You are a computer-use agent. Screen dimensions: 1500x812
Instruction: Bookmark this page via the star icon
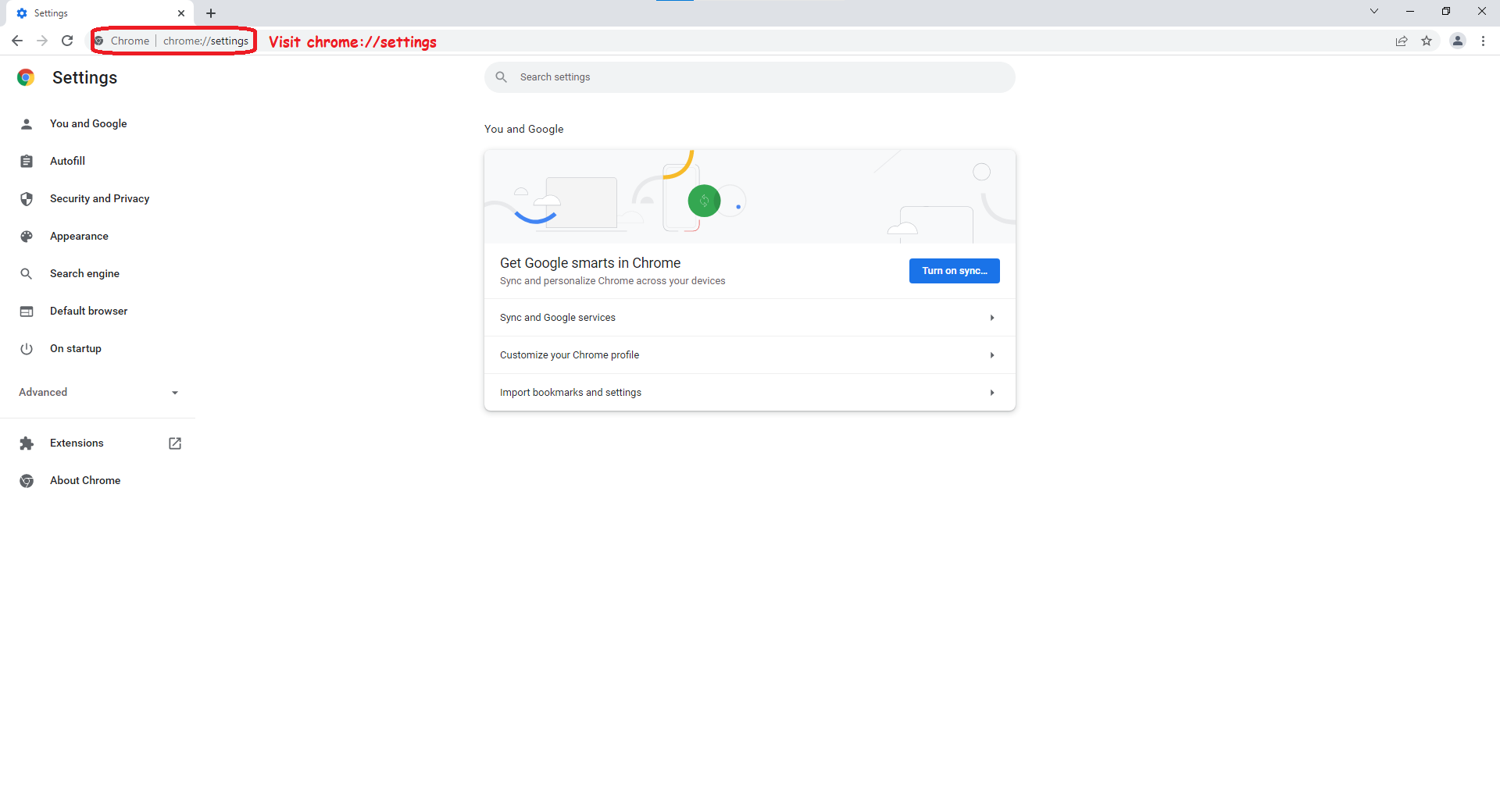pos(1427,41)
